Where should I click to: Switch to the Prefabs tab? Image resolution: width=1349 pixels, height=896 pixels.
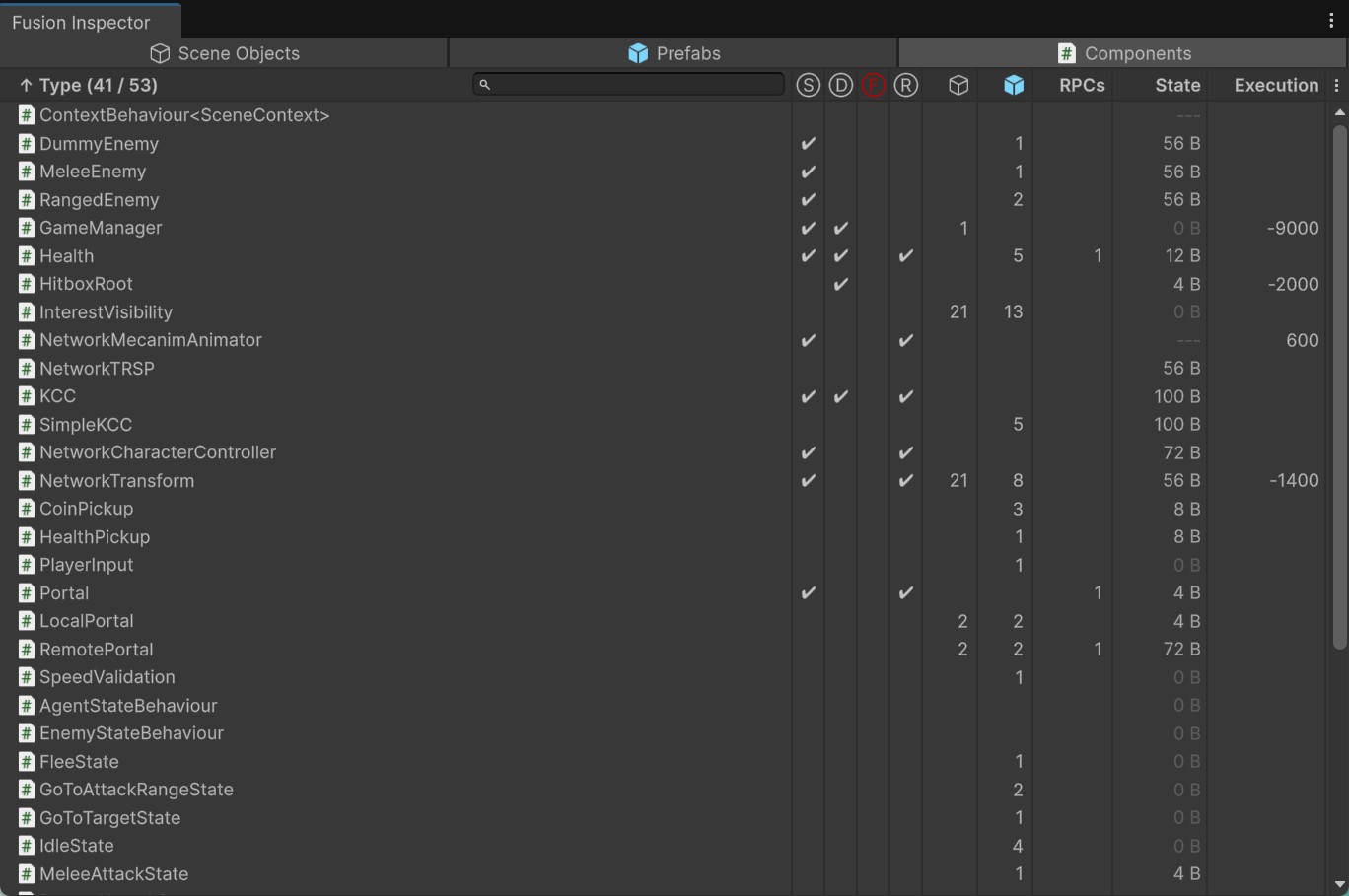click(x=674, y=53)
